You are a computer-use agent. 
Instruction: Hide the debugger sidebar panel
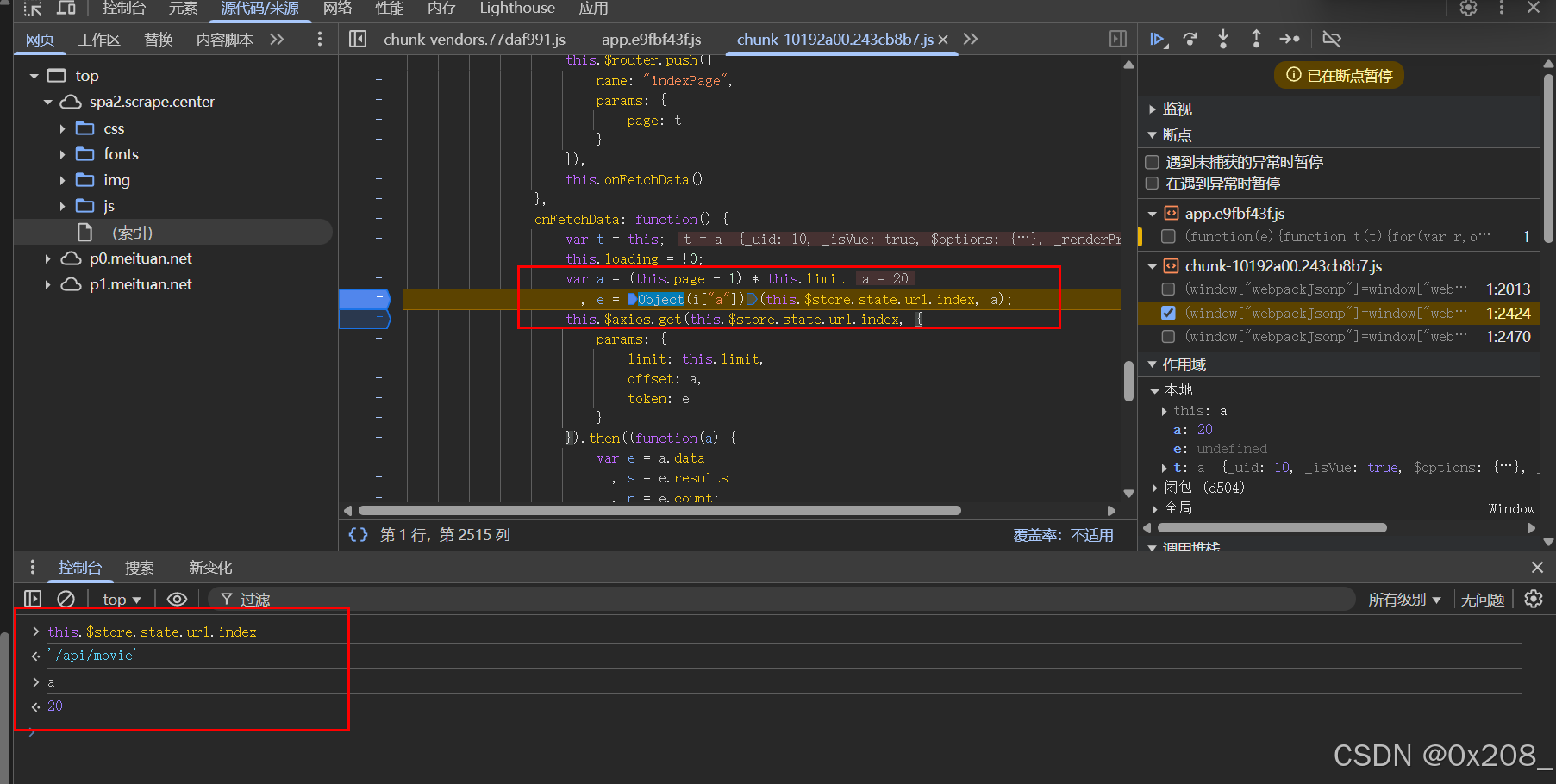coord(1118,39)
